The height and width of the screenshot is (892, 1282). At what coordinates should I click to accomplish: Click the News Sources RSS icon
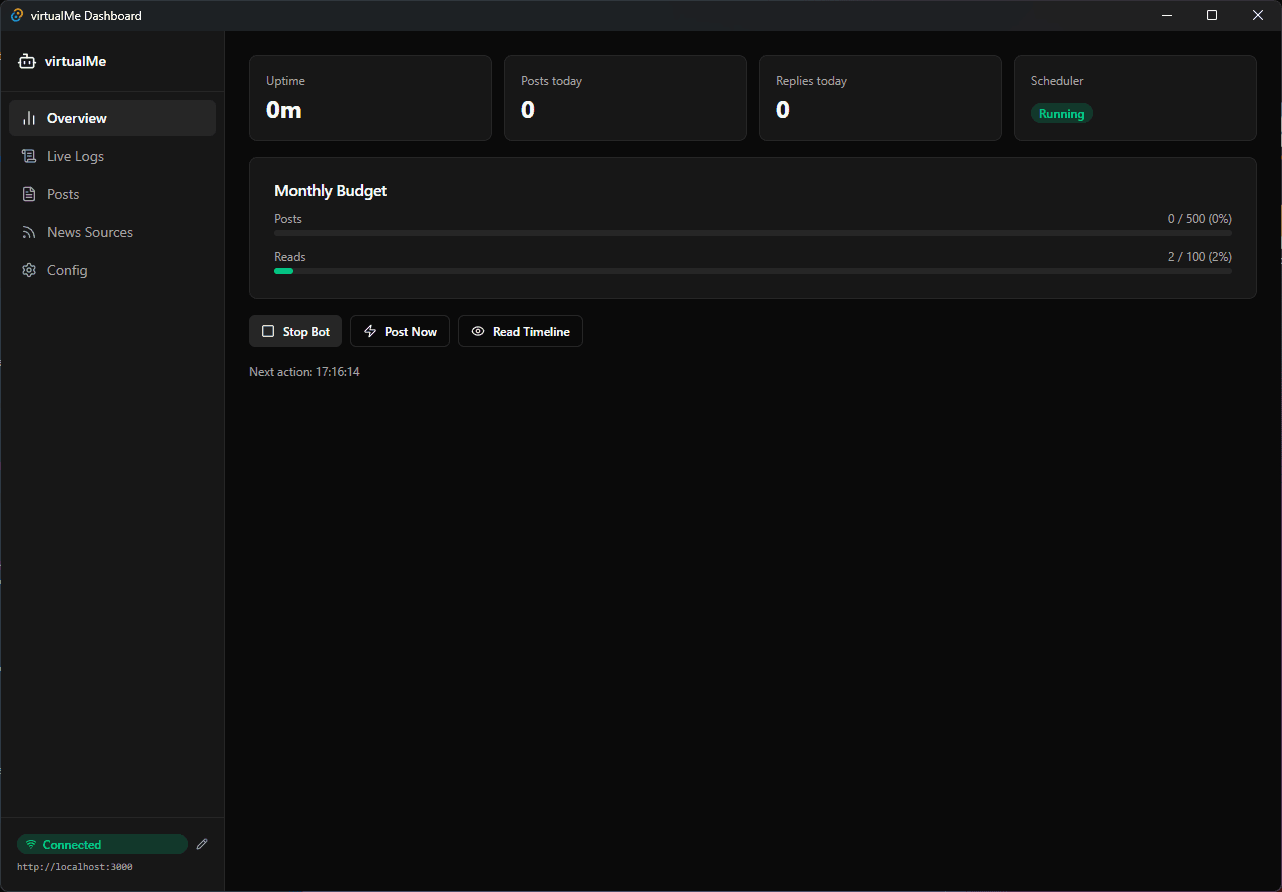tap(29, 232)
